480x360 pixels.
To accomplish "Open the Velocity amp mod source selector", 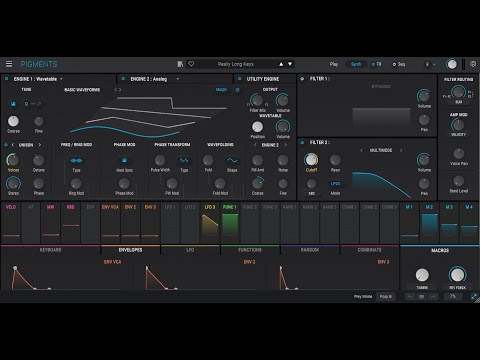I will [458, 134].
